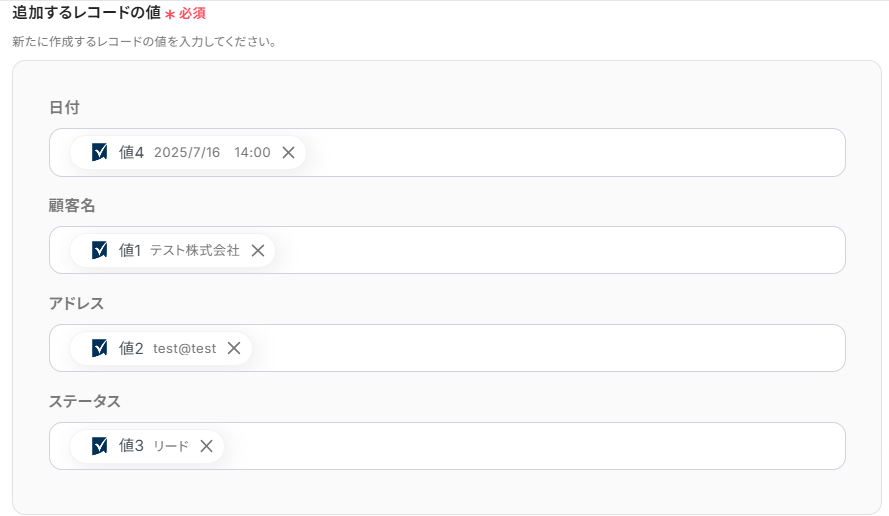This screenshot has height=516, width=889.
Task: Click the 追加するレコードの値 heading
Action: 87,12
